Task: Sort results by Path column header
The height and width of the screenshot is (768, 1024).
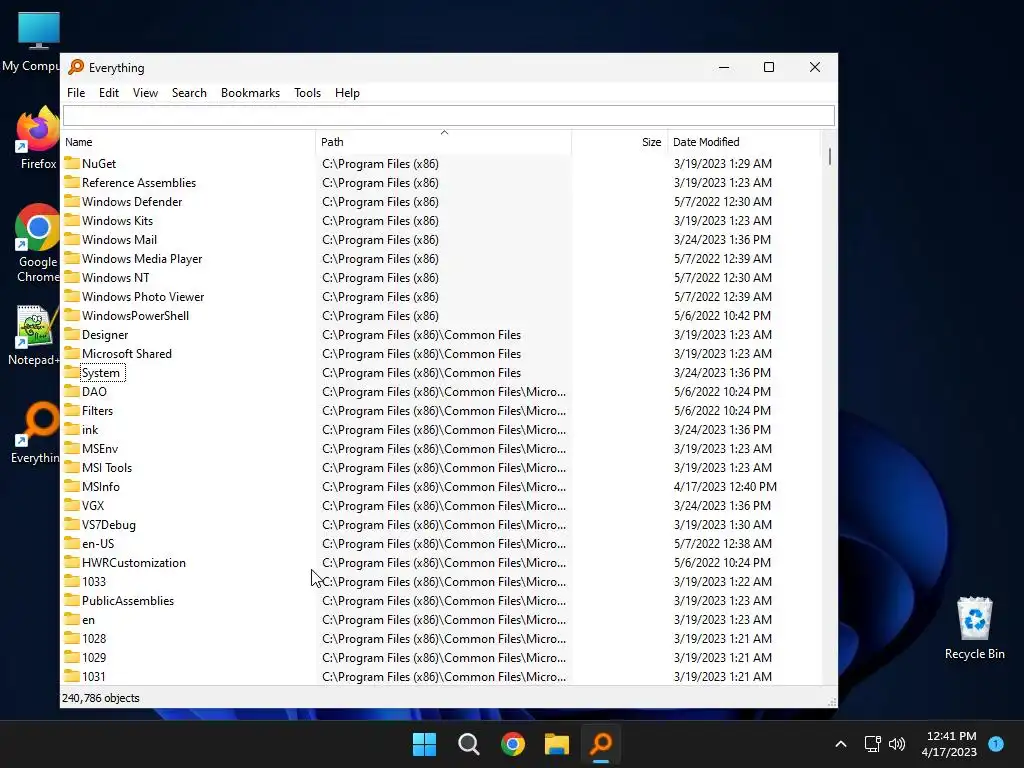Action: point(443,142)
